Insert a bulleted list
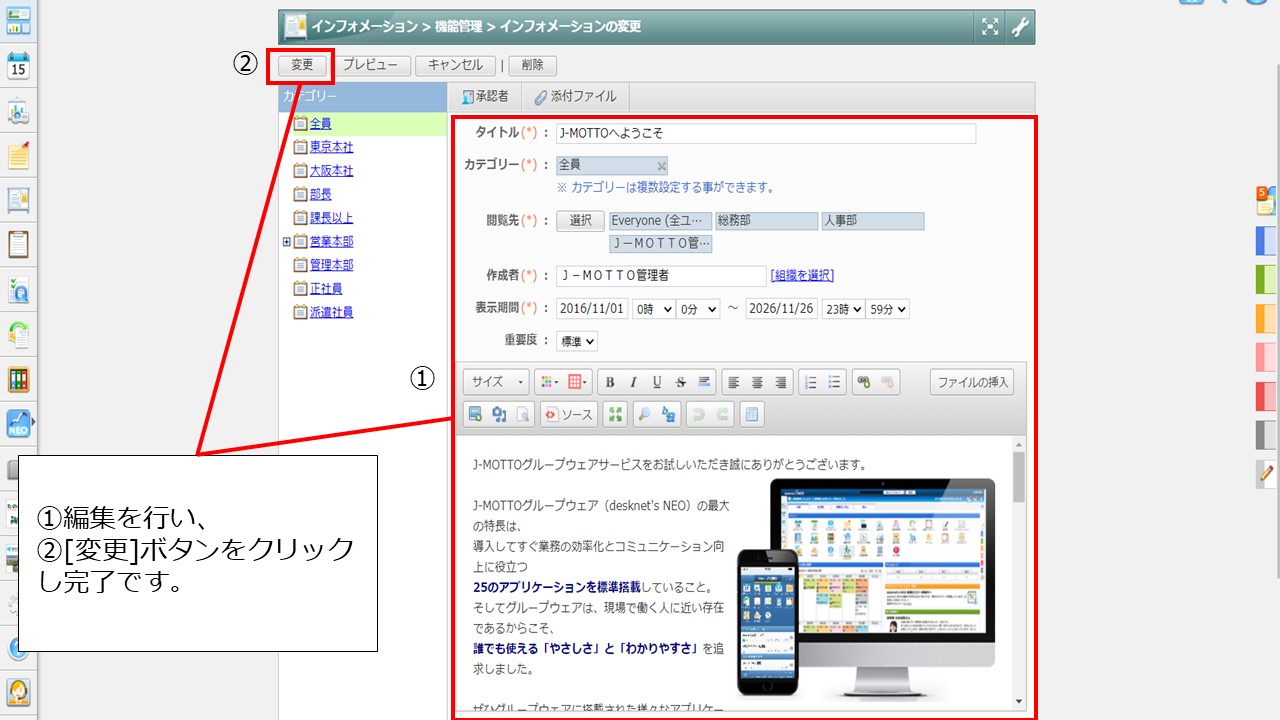The image size is (1280, 720). click(x=835, y=382)
